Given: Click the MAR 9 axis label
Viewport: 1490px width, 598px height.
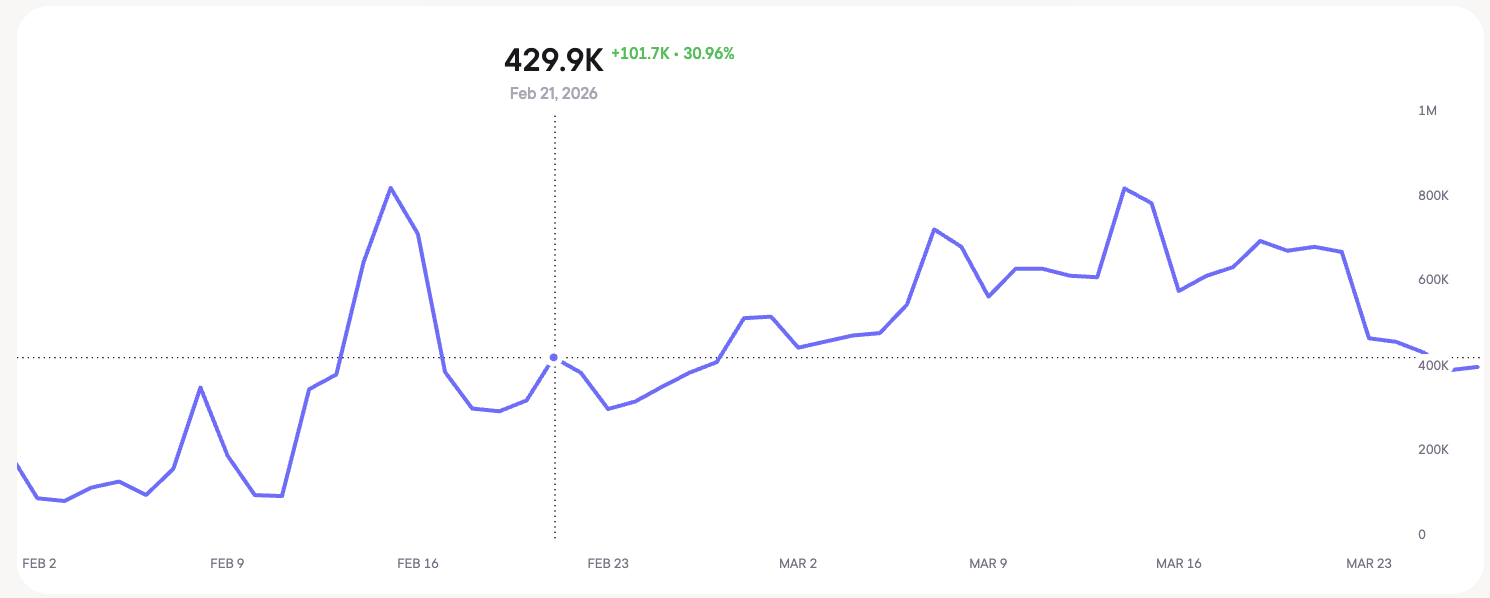Looking at the screenshot, I should pos(988,564).
